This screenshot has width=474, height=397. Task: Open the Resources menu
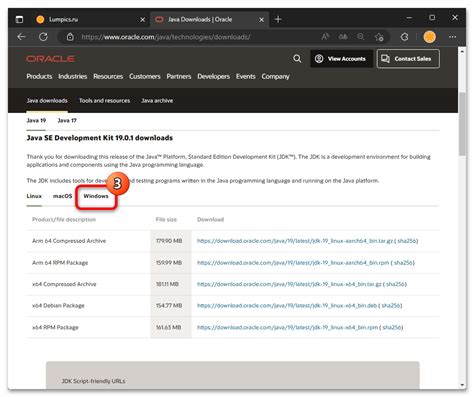[108, 77]
